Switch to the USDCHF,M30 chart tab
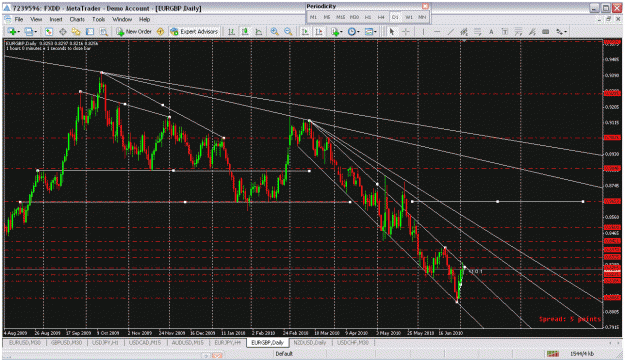 353,342
